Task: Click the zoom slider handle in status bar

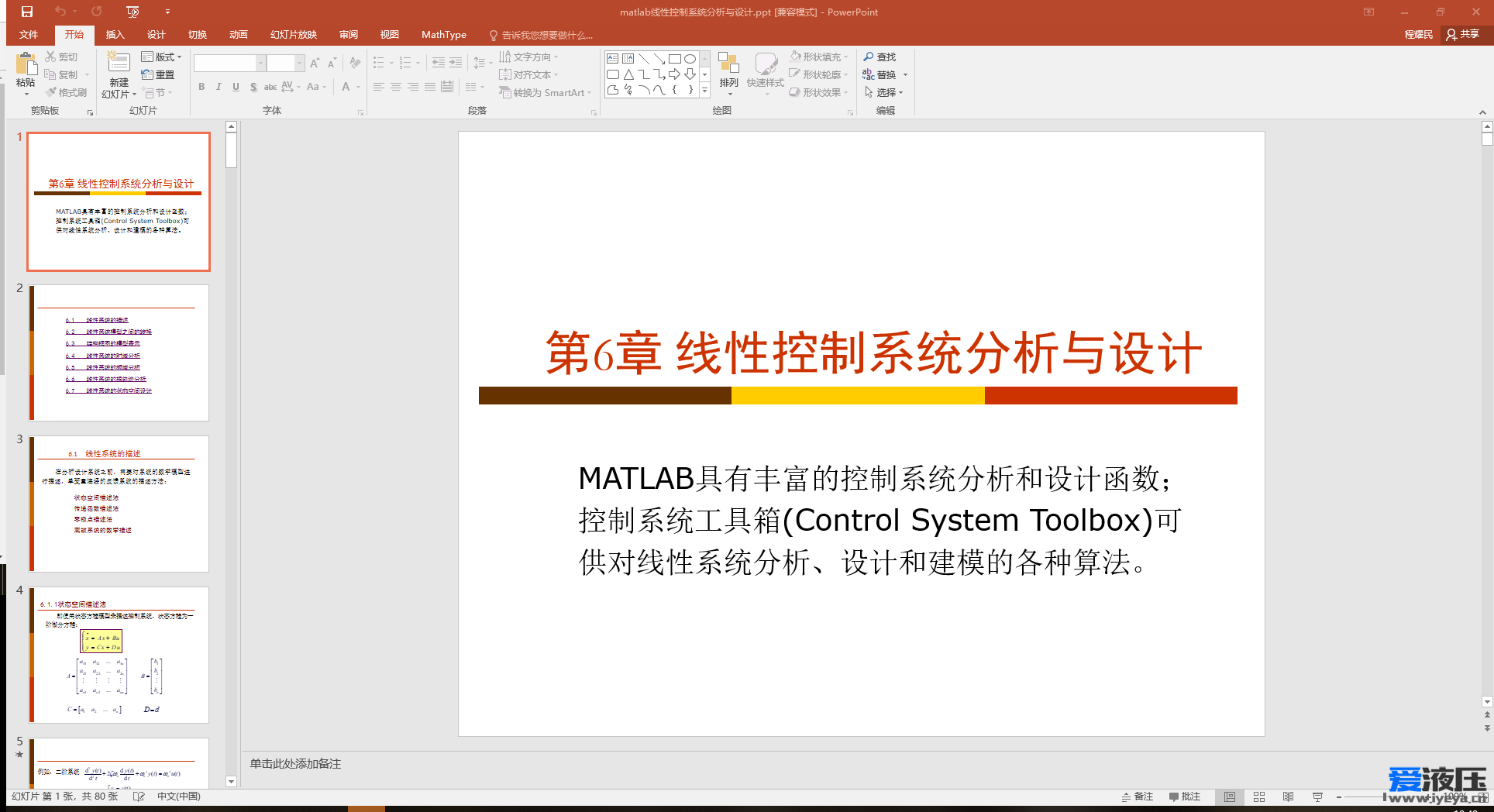Action: 1384,797
